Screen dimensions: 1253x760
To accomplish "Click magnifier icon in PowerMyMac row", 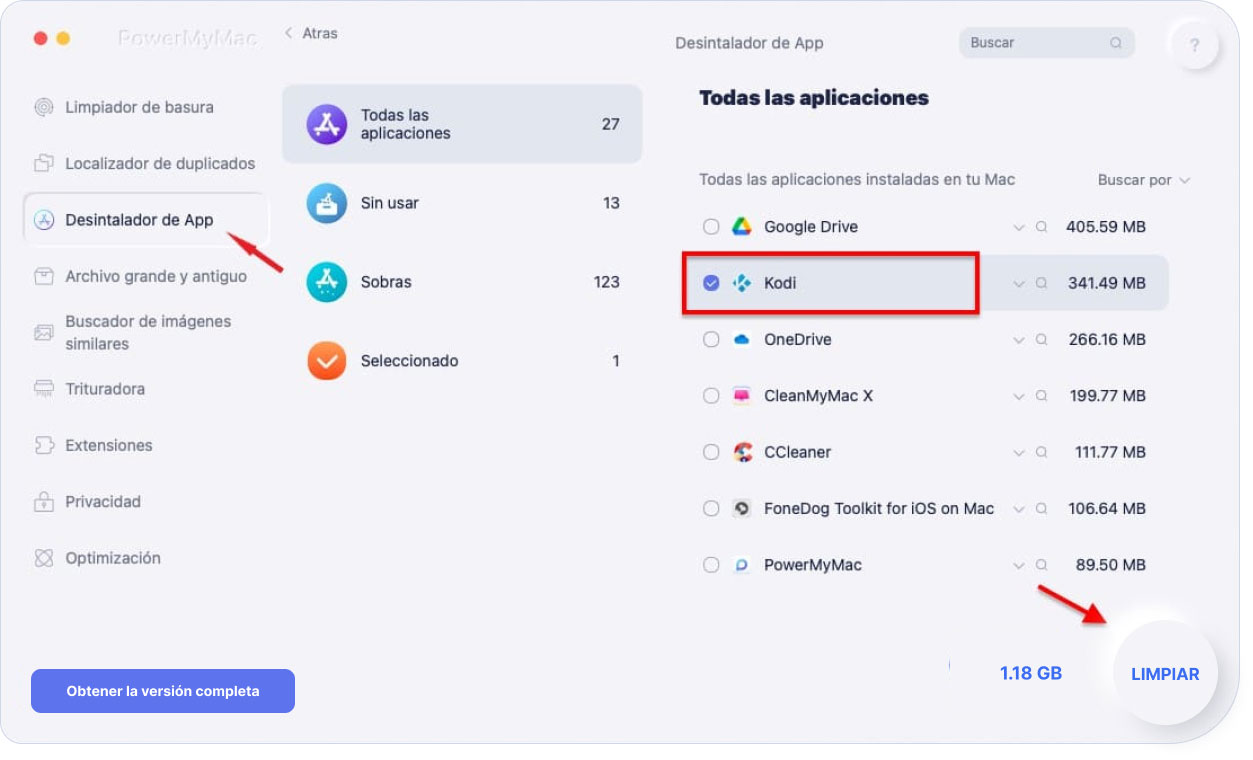I will coord(1041,565).
